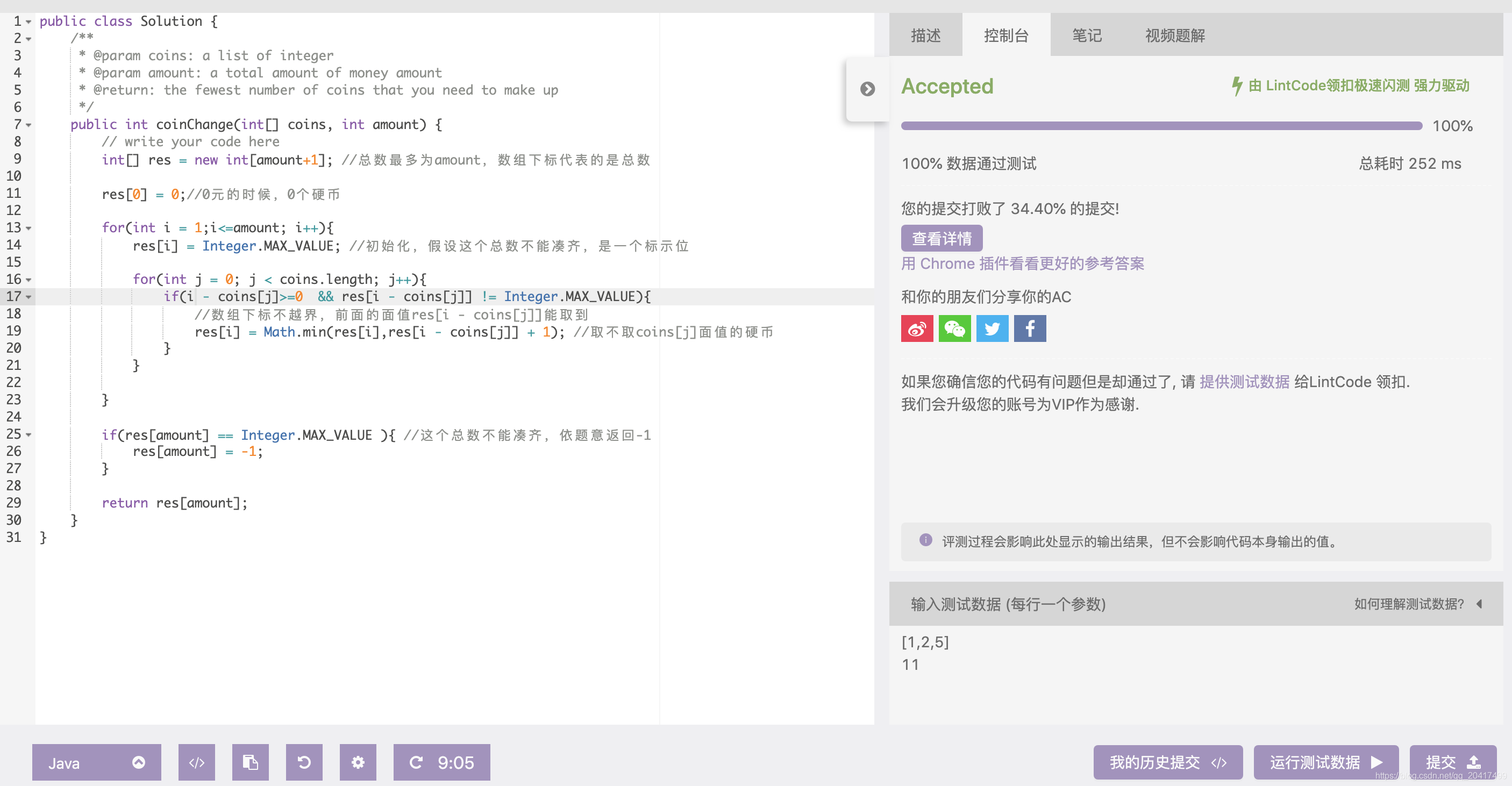1512x786 pixels.
Task: Click the code template icon button
Action: [x=197, y=762]
